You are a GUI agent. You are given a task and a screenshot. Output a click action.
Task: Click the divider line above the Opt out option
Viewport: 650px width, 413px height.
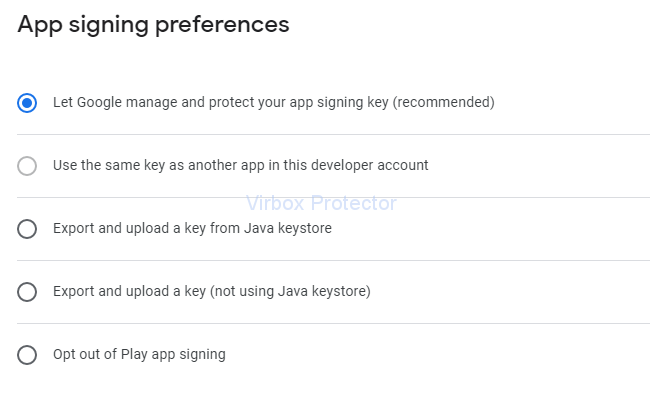point(332,323)
